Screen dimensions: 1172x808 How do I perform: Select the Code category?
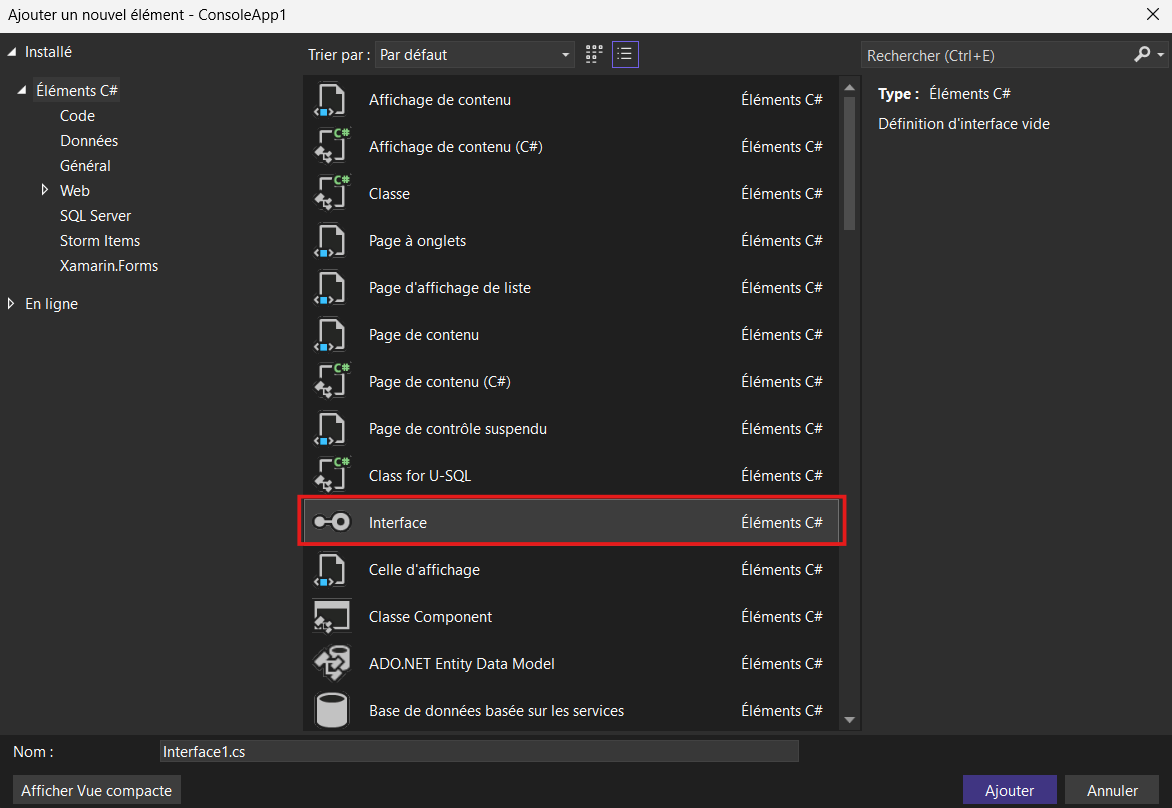[x=77, y=116]
